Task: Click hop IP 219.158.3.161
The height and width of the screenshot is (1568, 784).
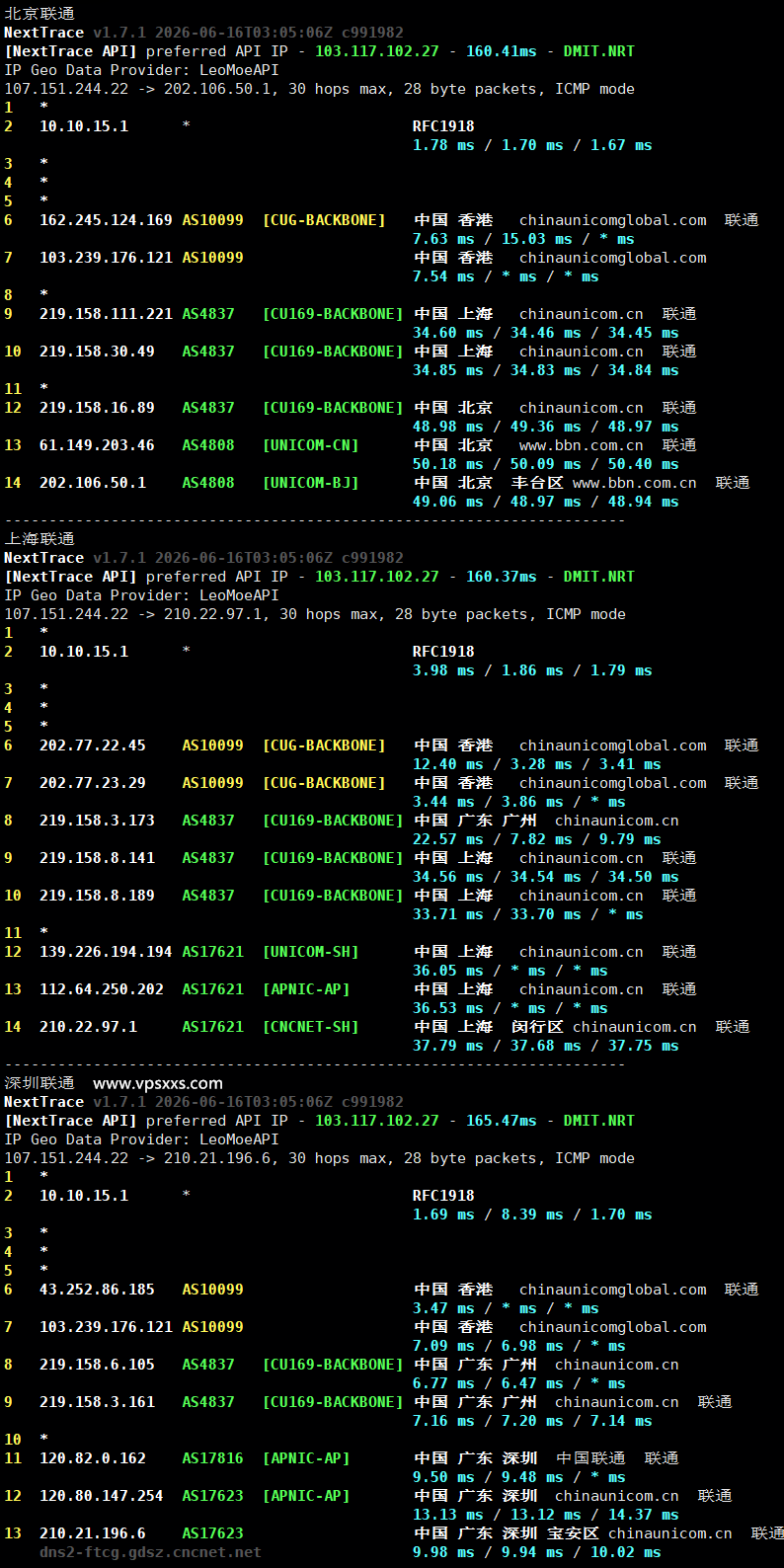Action: 97,1402
